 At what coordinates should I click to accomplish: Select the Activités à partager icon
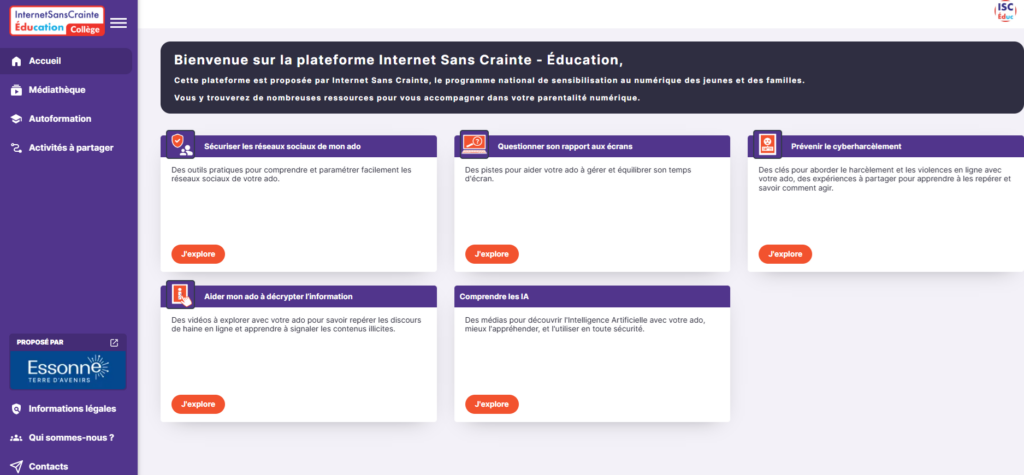click(x=16, y=148)
